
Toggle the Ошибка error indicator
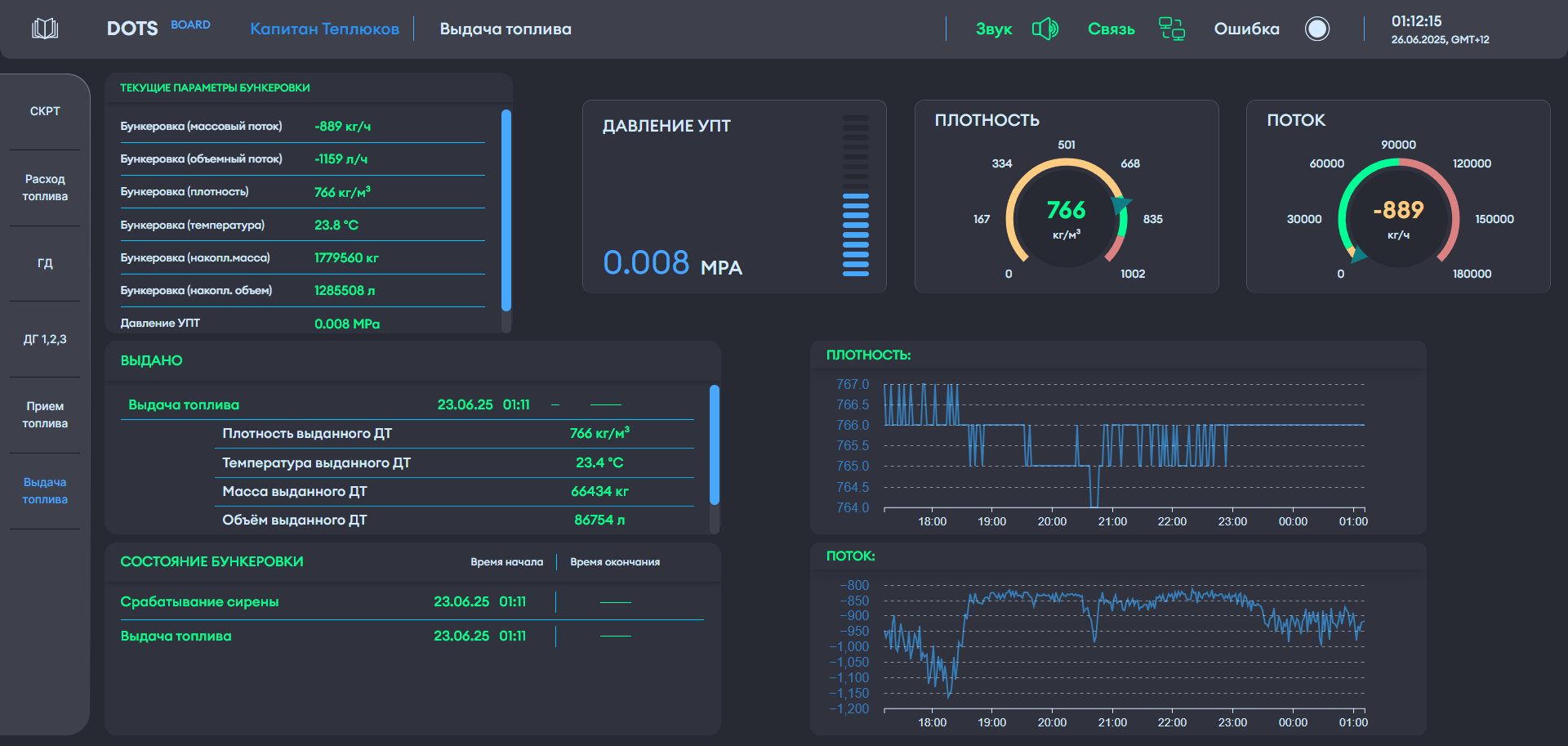tap(1316, 29)
